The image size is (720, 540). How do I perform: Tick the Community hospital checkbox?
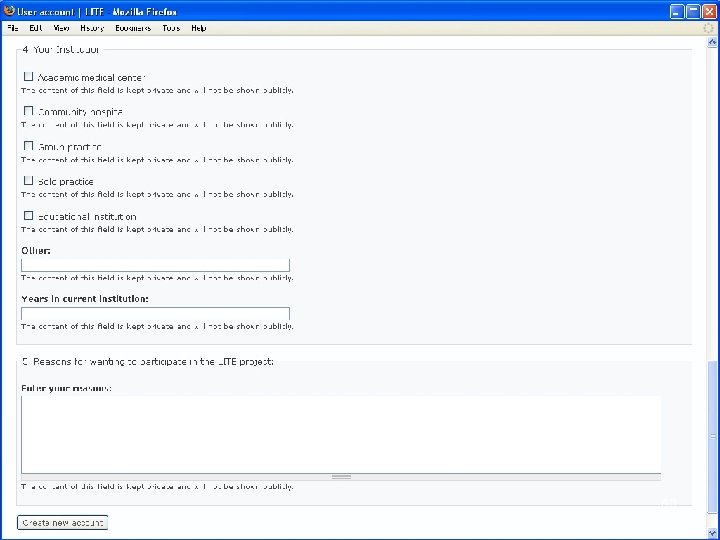pos(28,111)
